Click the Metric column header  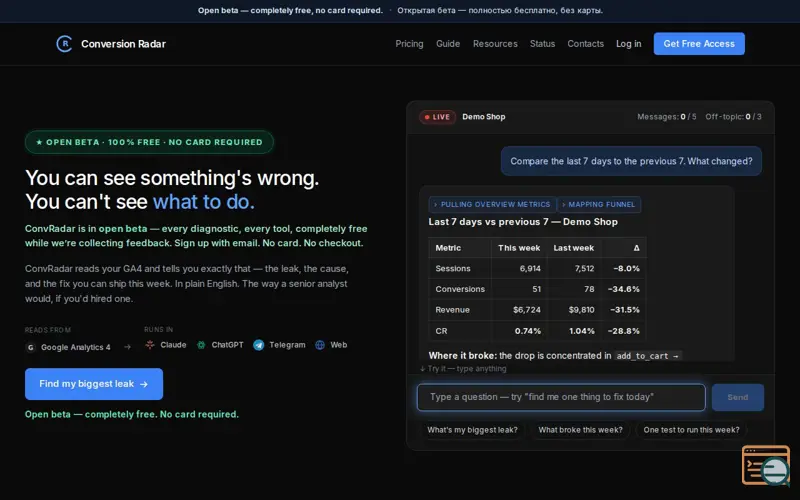point(448,248)
